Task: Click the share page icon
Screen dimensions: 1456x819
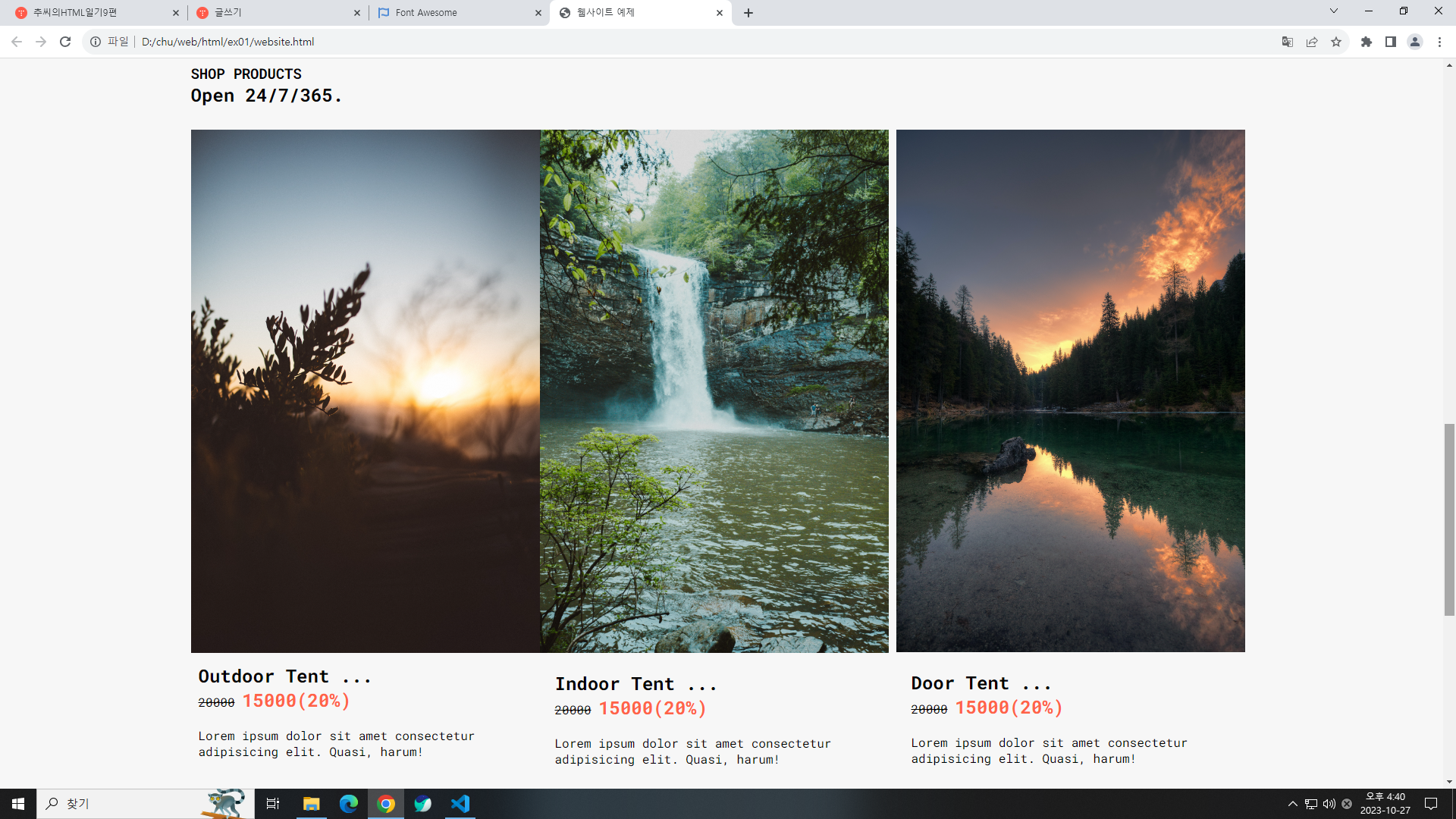Action: click(x=1312, y=42)
